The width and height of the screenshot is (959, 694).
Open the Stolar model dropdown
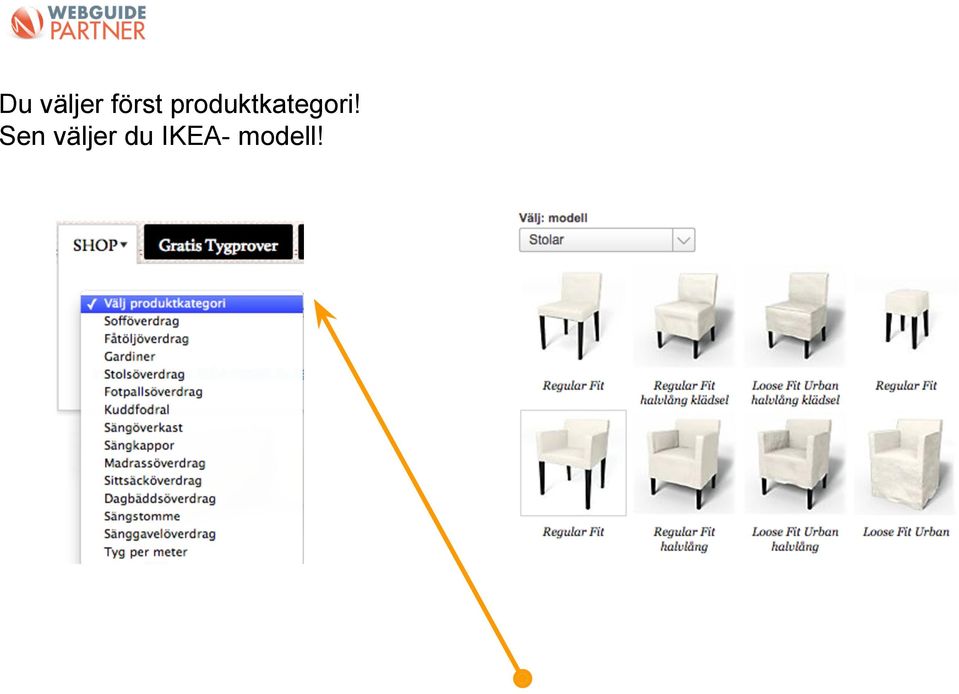tap(607, 240)
